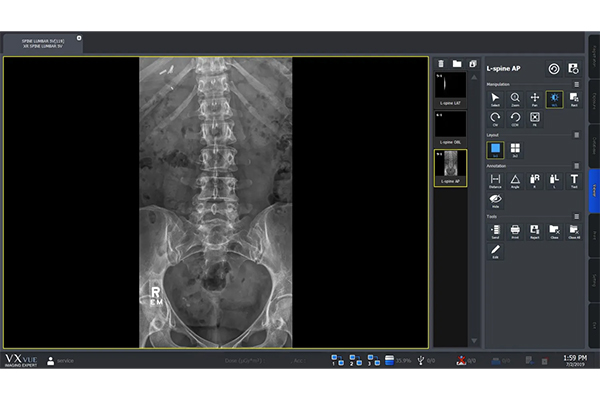Click the Edit pencil tool
Viewport: 600px width, 400px height.
(495, 251)
